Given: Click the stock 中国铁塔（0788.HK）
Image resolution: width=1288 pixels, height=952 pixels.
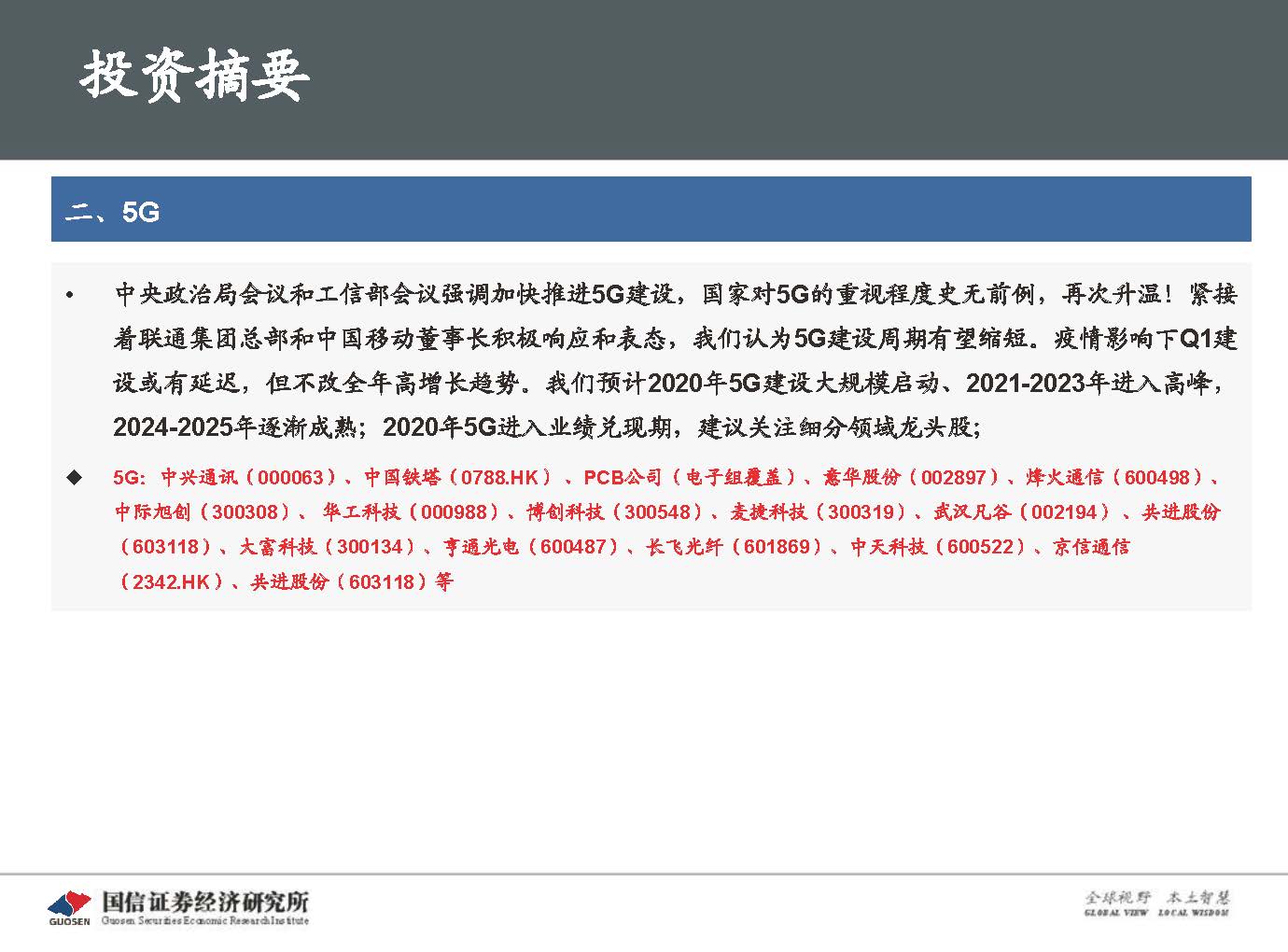Looking at the screenshot, I should pyautogui.click(x=458, y=477).
